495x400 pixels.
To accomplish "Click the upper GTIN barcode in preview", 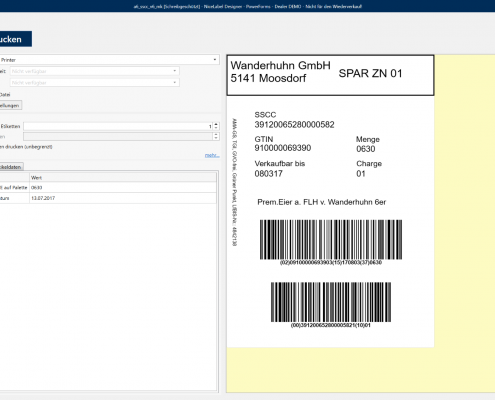I will point(331,240).
